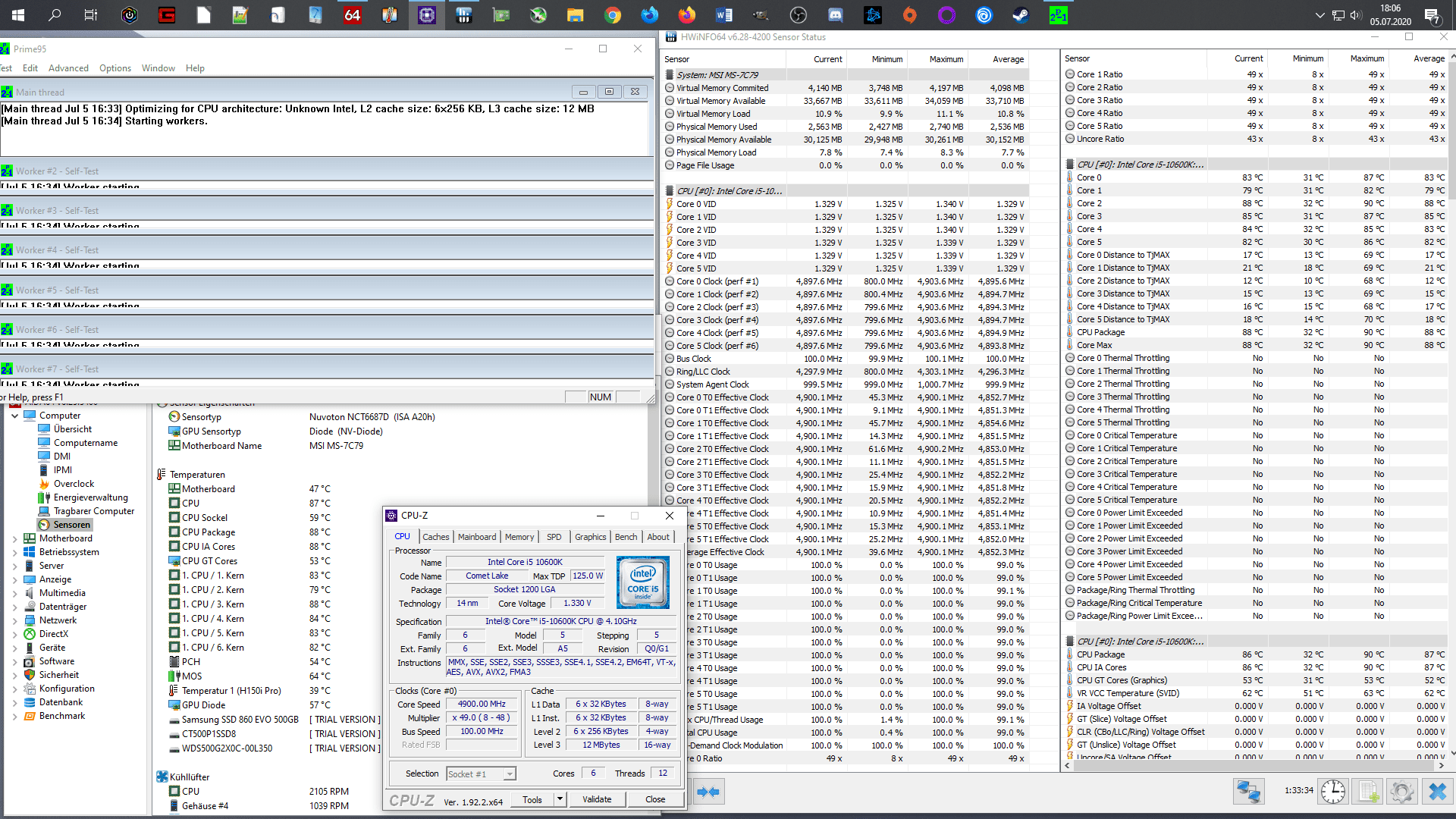
Task: Open File Explorer from the taskbar
Action: (x=576, y=15)
